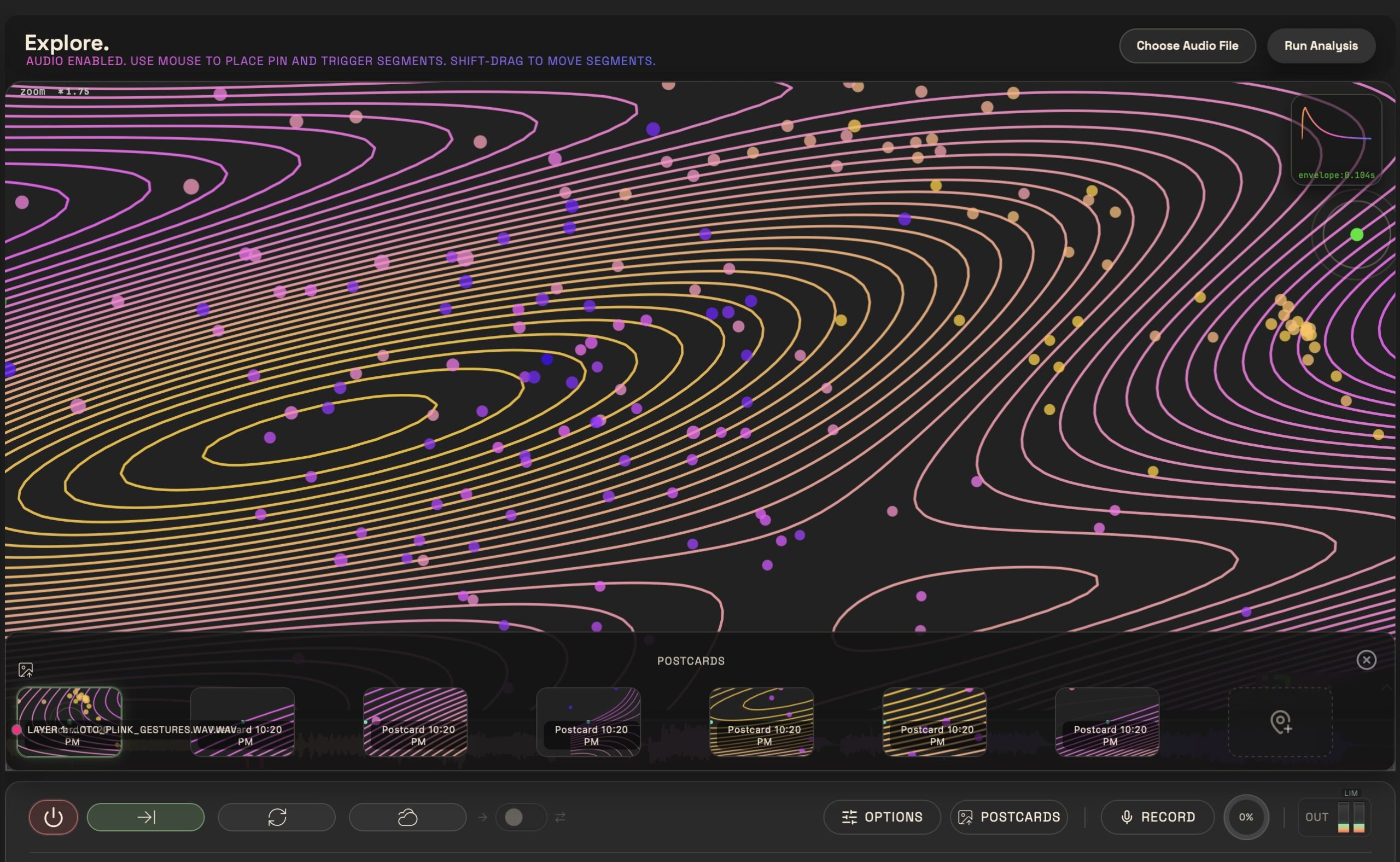Screen dimensions: 1400x862
Task: Select the cloud playback mode
Action: pyautogui.click(x=407, y=817)
